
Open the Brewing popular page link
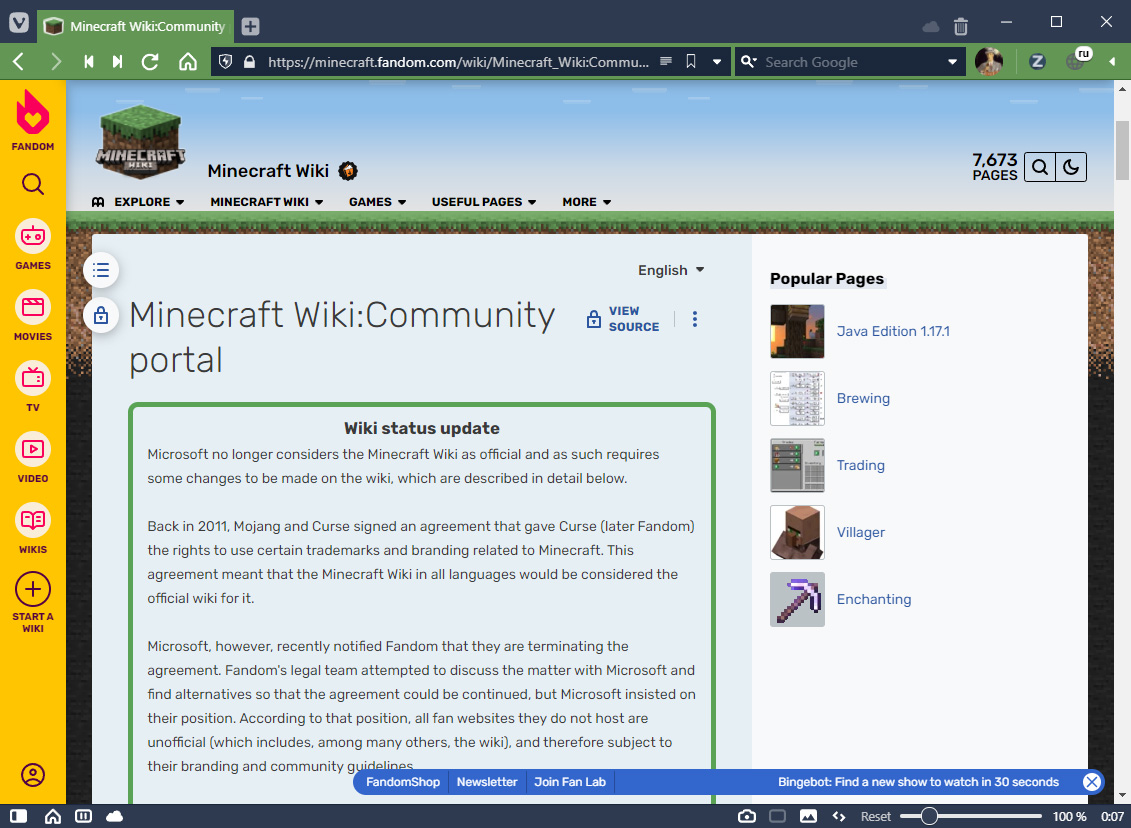click(863, 398)
